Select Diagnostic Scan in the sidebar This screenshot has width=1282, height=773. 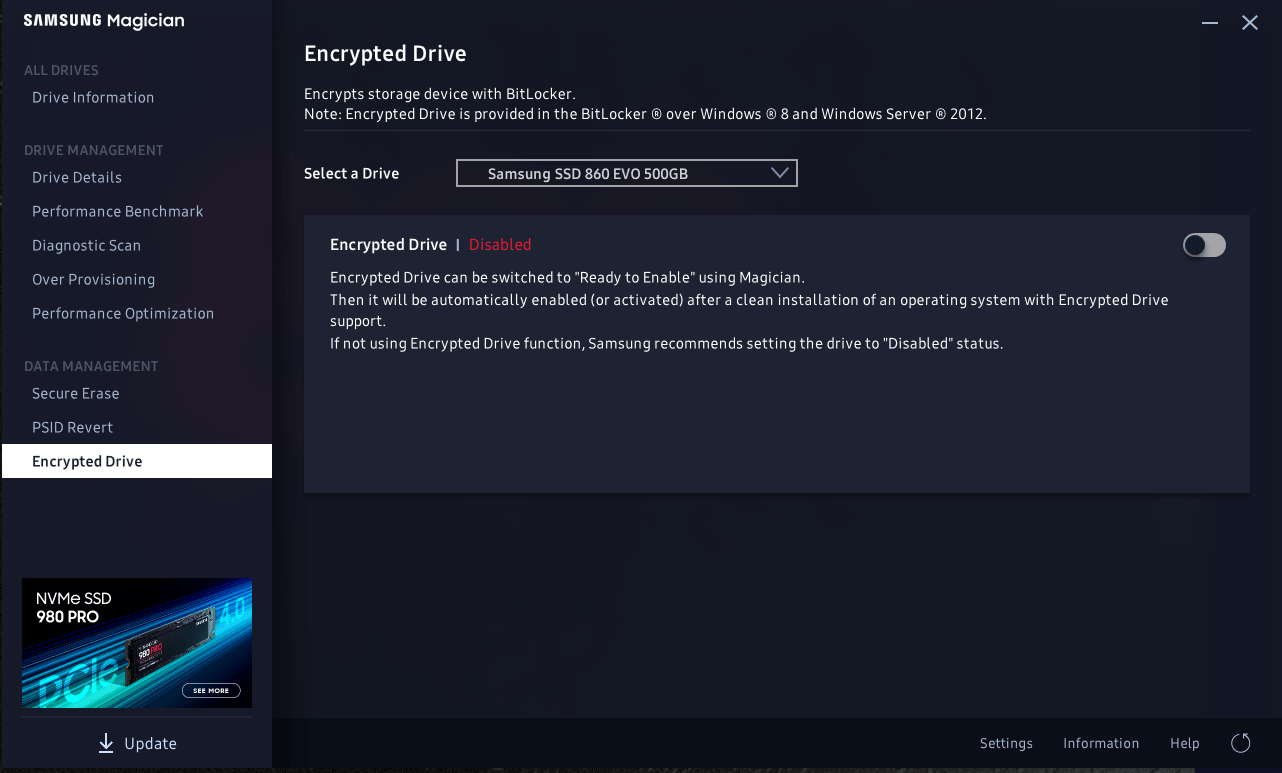click(87, 245)
